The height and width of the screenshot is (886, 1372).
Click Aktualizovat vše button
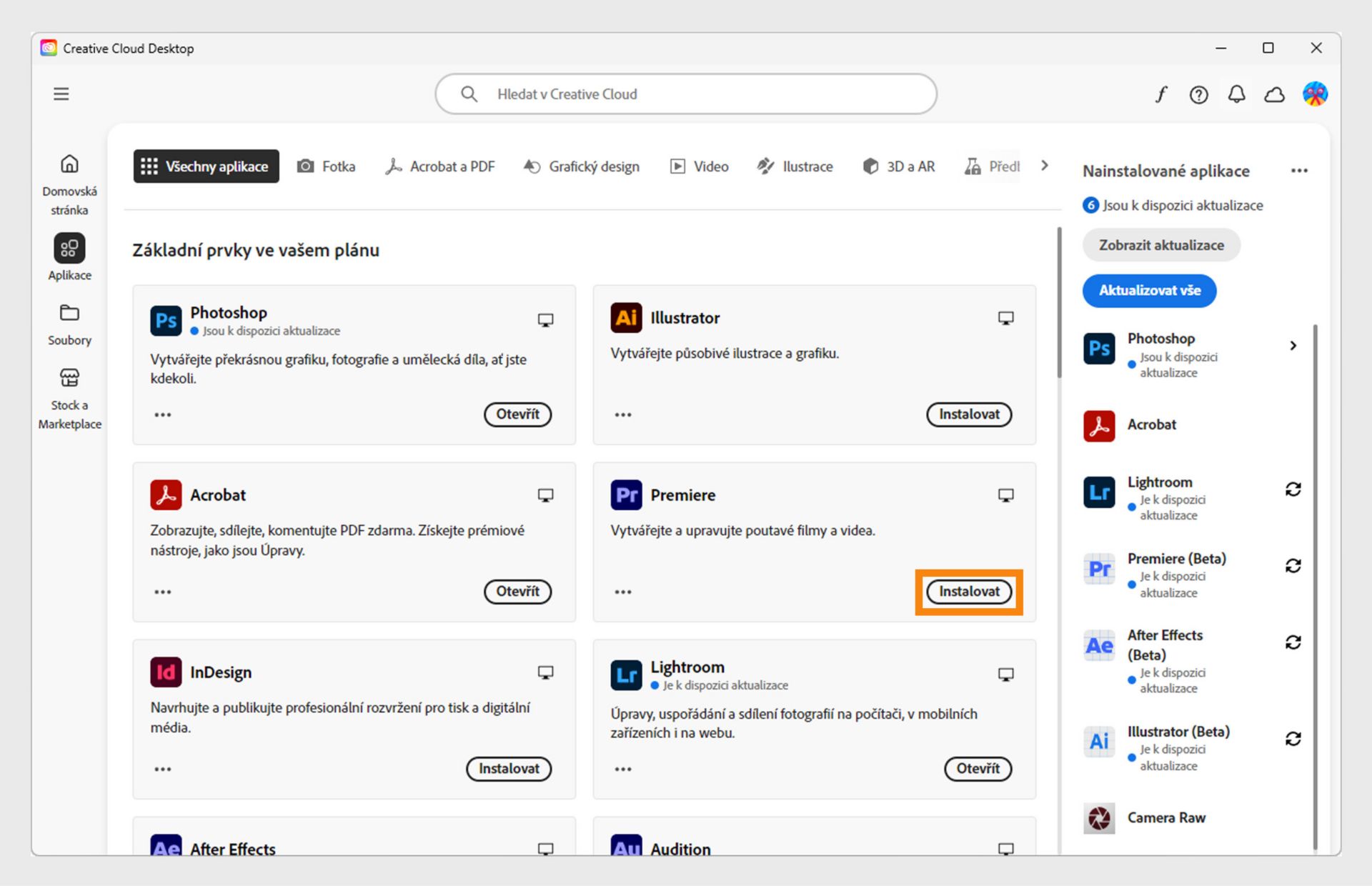[x=1149, y=291]
